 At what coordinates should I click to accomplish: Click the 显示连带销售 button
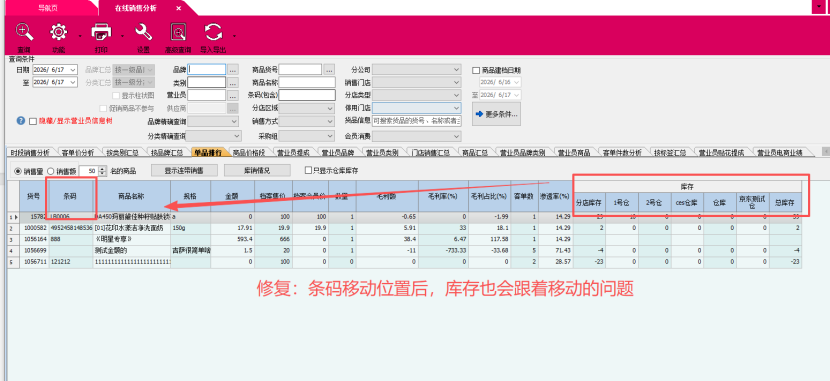click(x=184, y=170)
